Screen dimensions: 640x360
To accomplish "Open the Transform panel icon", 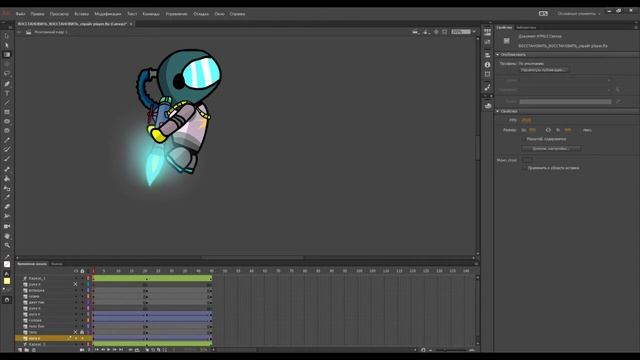I will click(487, 74).
